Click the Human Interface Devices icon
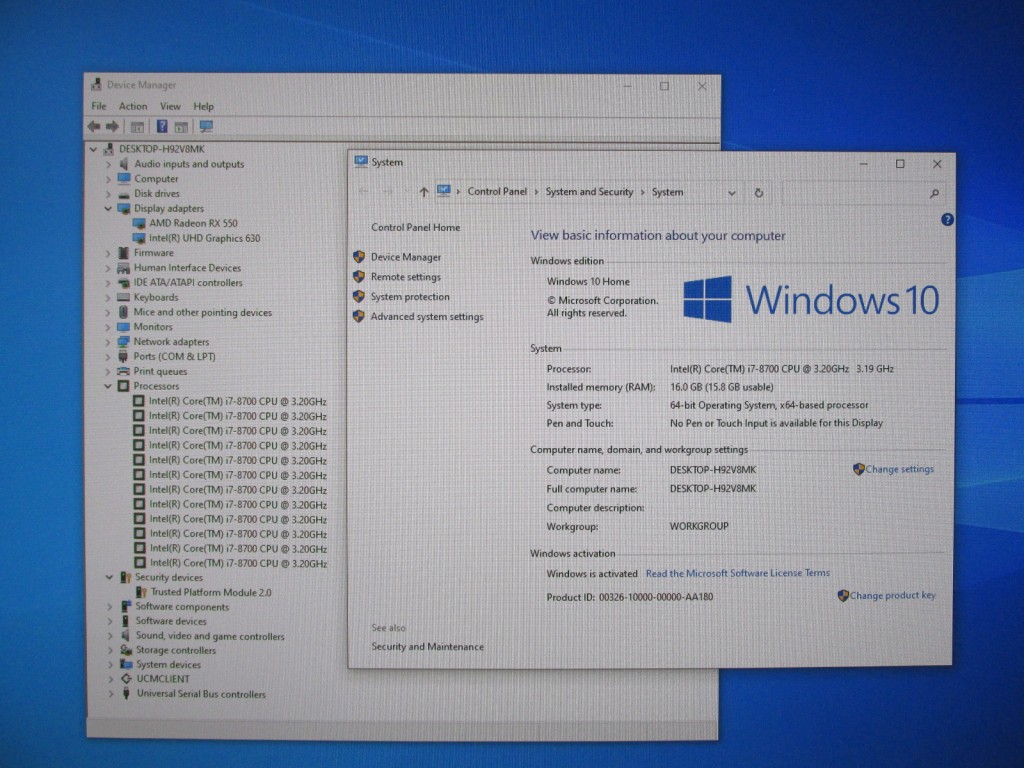 click(123, 268)
